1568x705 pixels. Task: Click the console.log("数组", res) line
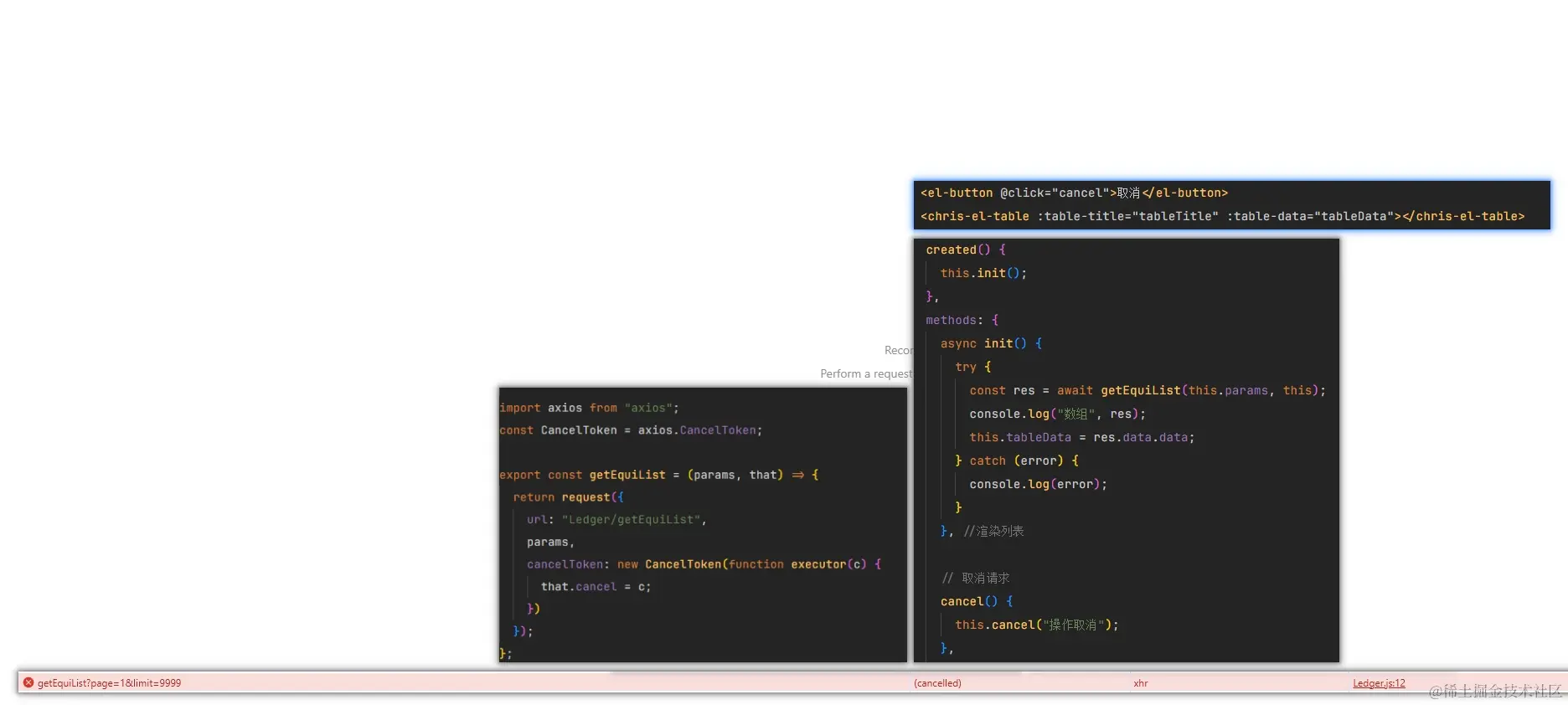1057,414
